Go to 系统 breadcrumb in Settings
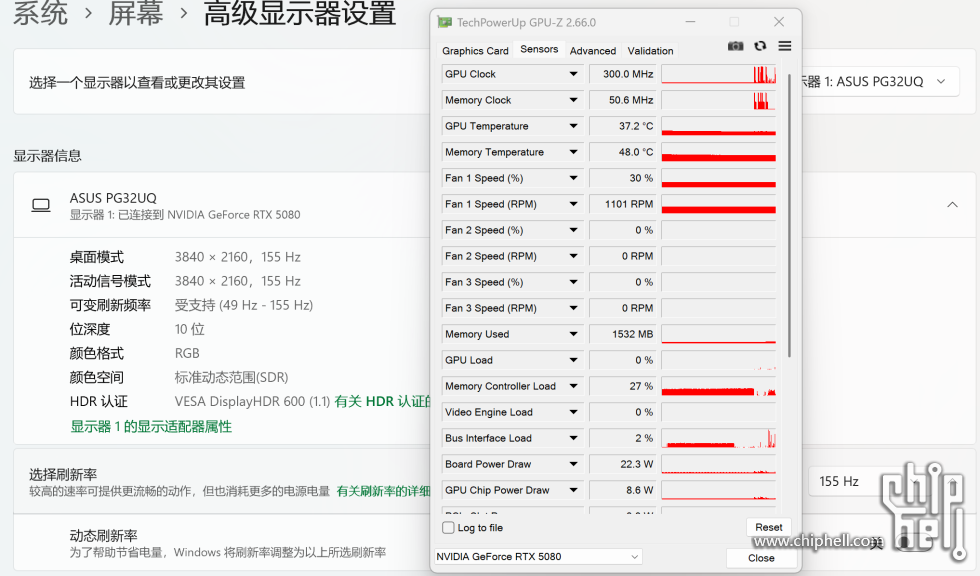The width and height of the screenshot is (980, 576). point(40,12)
